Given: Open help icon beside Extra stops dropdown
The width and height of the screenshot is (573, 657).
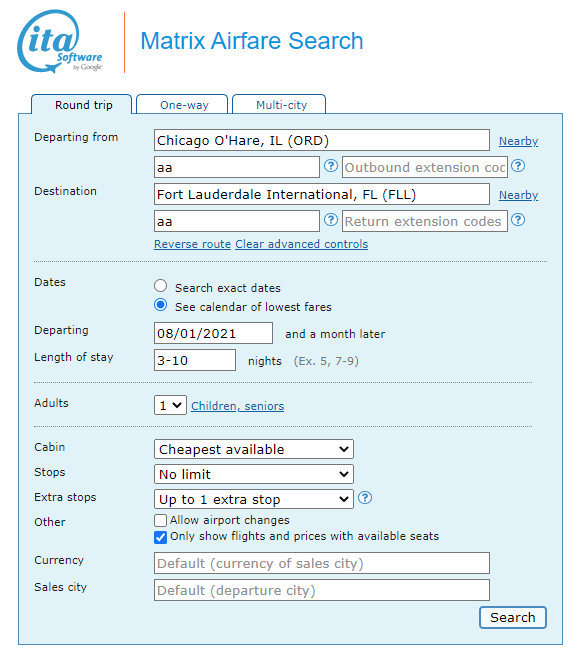Looking at the screenshot, I should (x=365, y=498).
